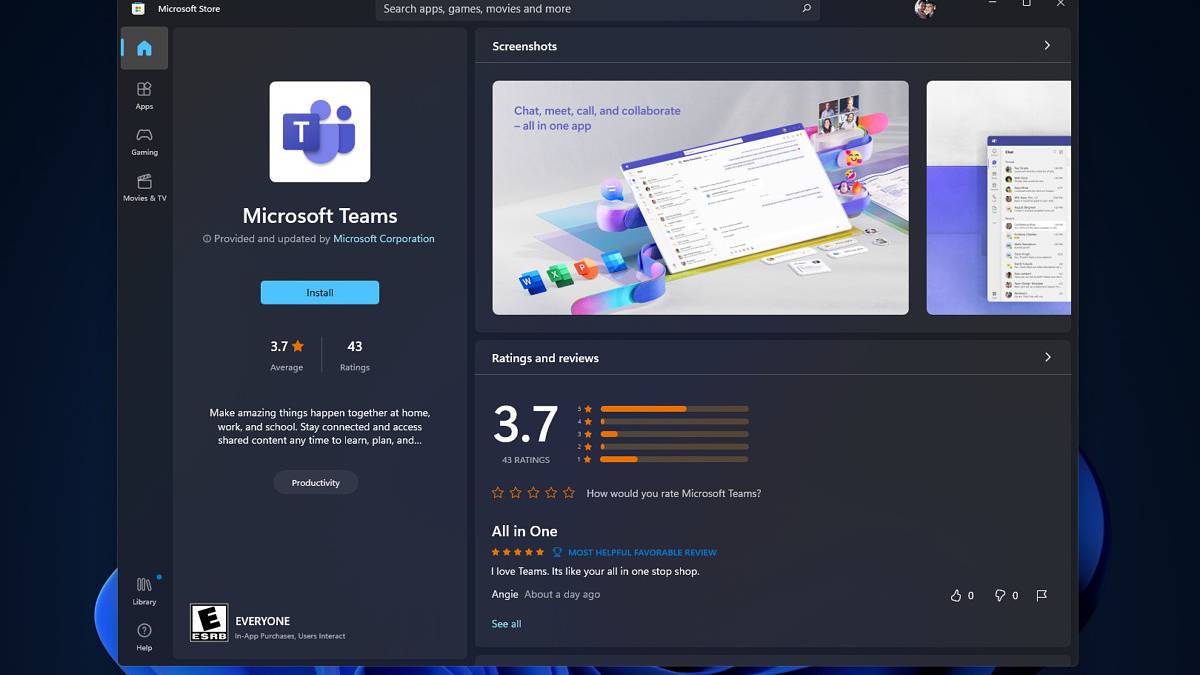Open the Movies & TV section
Screen dimensions: 1200x675
(144, 188)
